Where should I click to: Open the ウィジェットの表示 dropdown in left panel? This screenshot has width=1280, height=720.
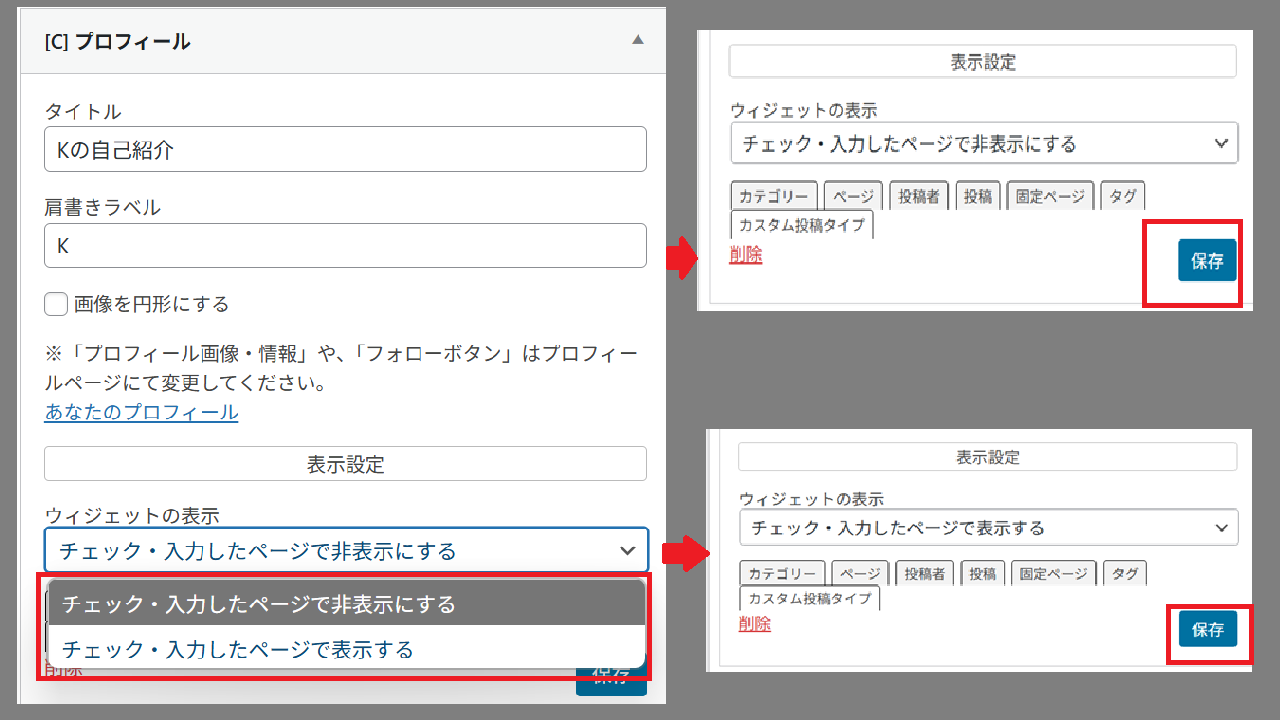pyautogui.click(x=346, y=550)
